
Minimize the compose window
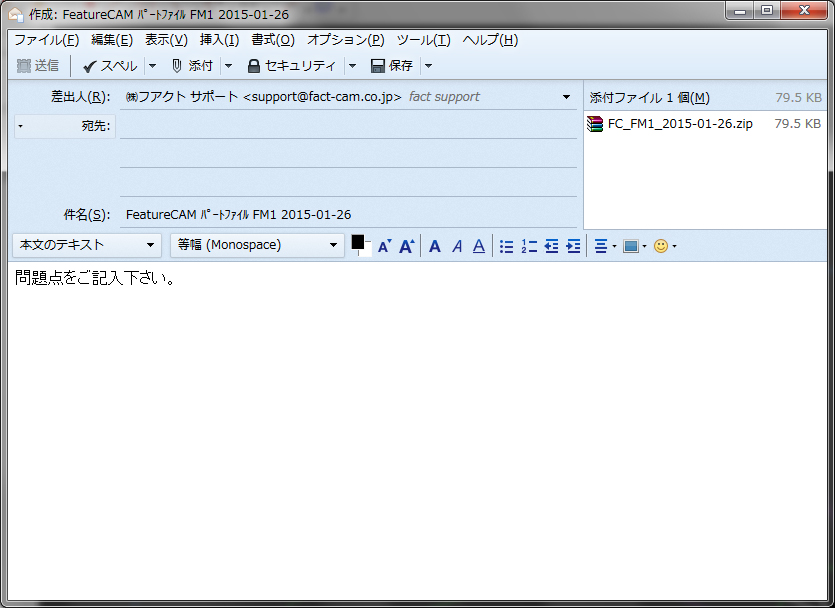pos(740,11)
